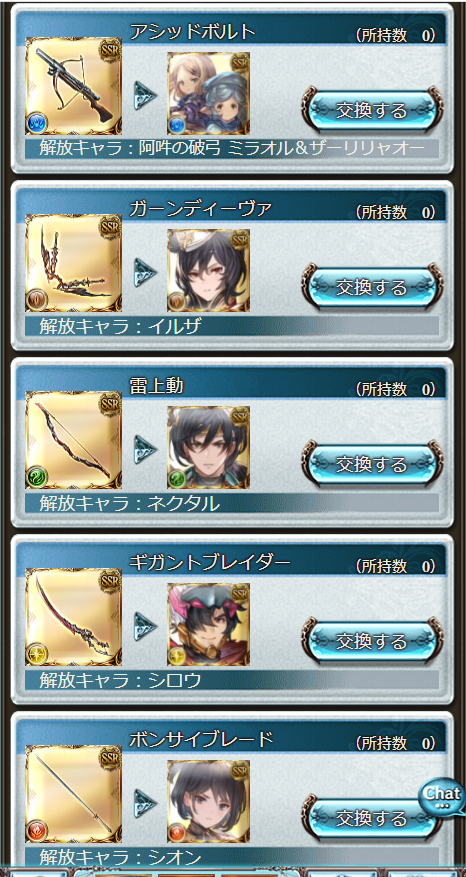Click the 解放キャラ:イルザ label bar
This screenshot has height=877, width=466.
point(232,326)
